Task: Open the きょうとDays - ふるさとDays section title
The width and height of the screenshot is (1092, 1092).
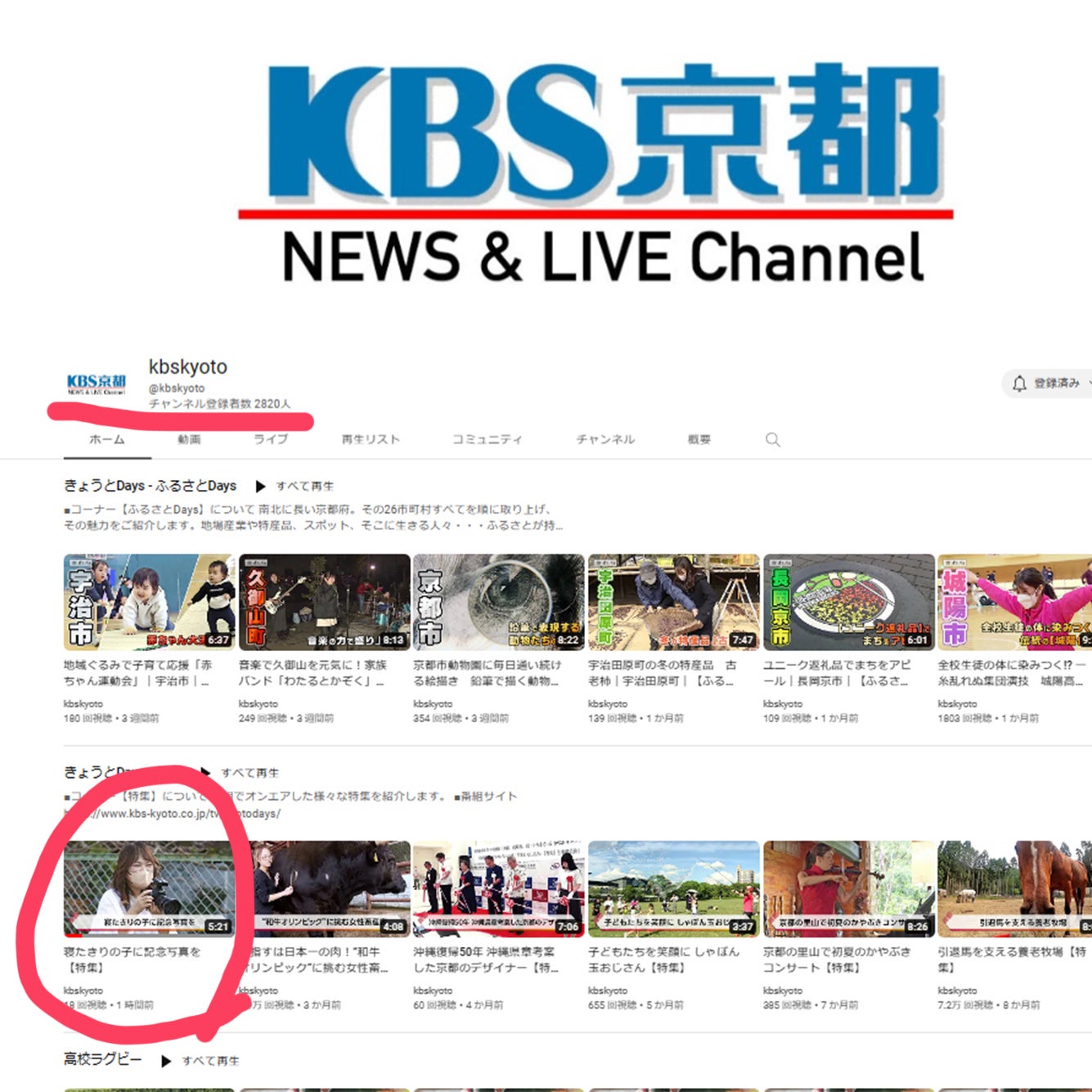Action: [151, 486]
